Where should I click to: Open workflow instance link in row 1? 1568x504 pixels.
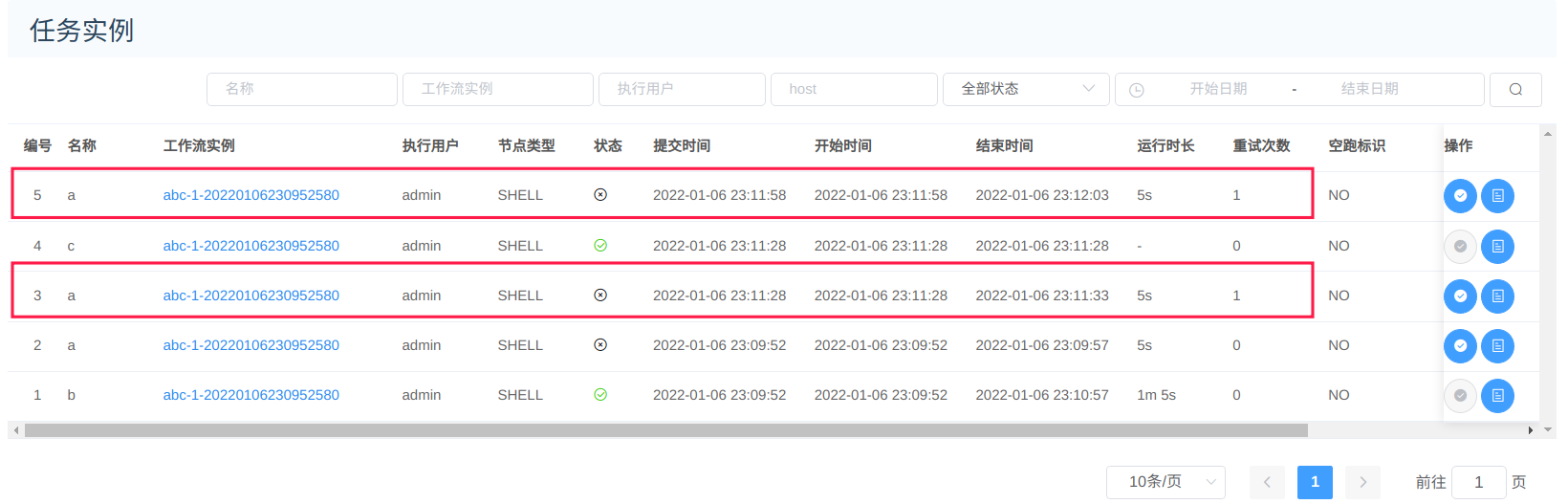click(x=250, y=395)
